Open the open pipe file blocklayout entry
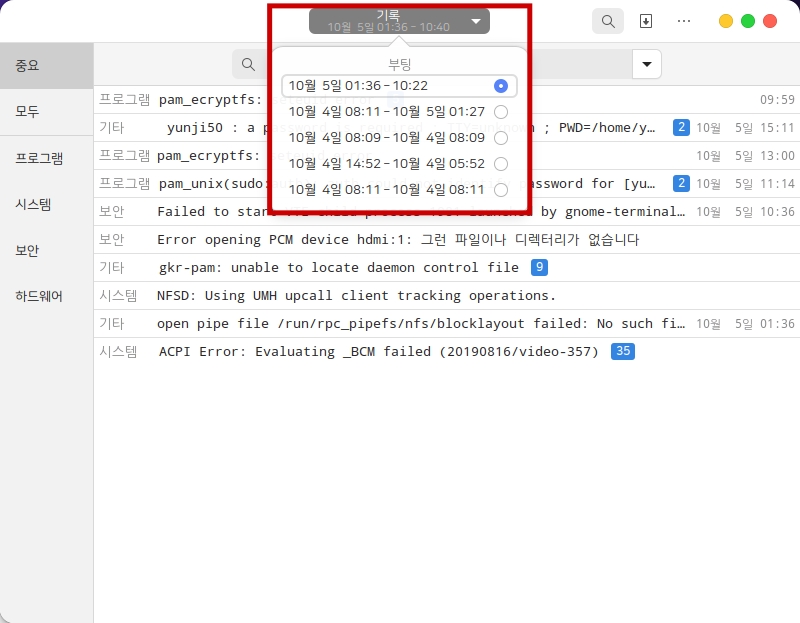The width and height of the screenshot is (800, 623). [x=420, y=323]
